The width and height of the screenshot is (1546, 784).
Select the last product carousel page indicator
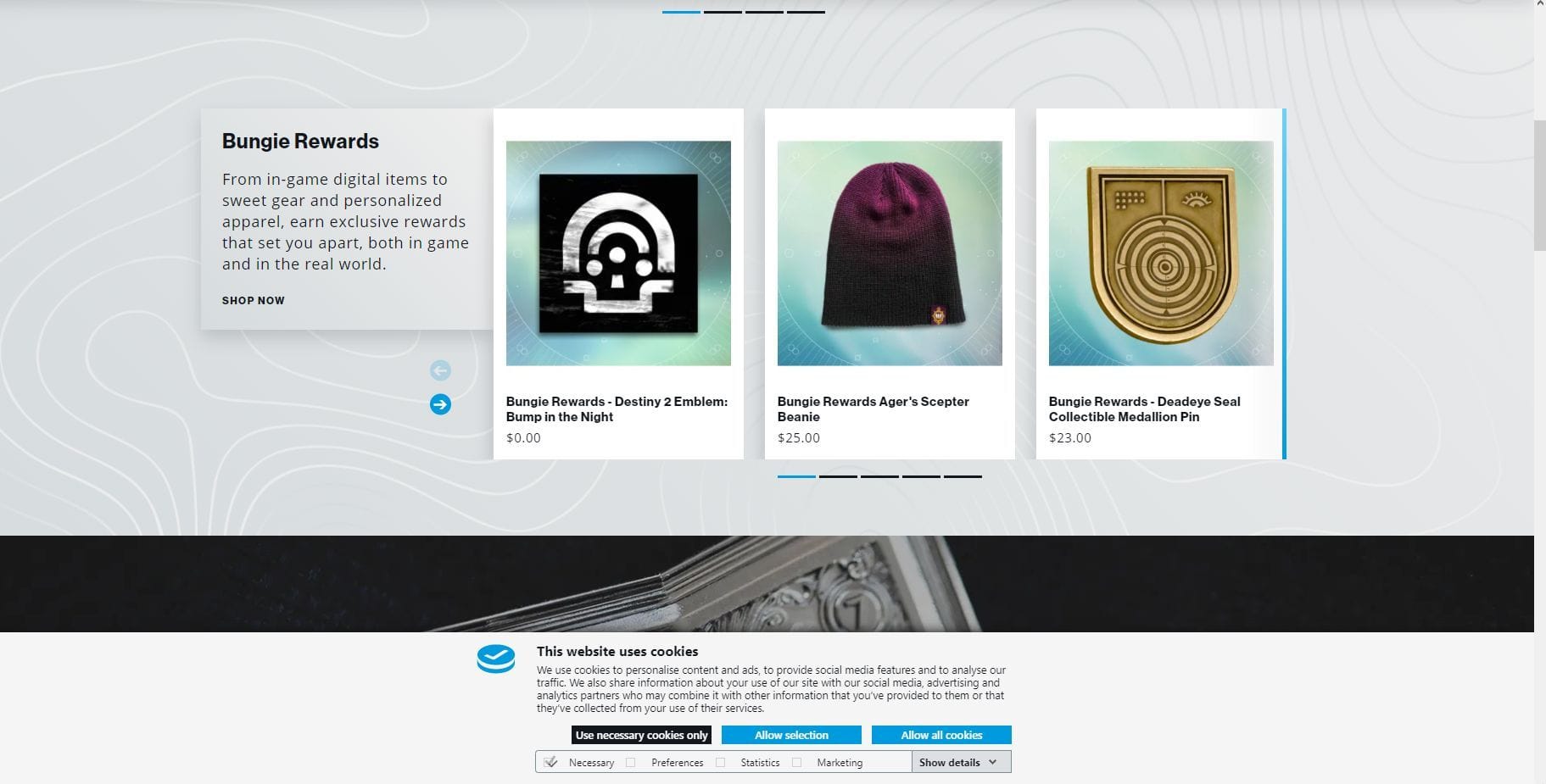point(963,476)
